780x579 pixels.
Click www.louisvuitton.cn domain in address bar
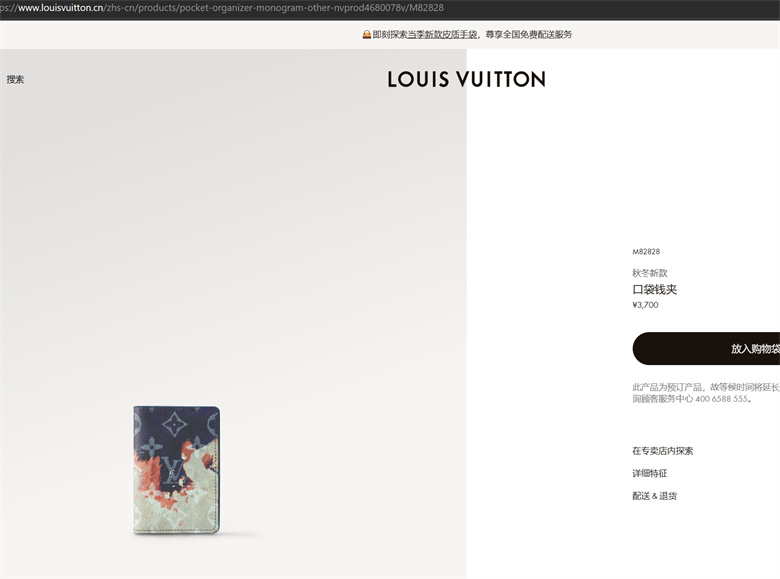tap(61, 8)
